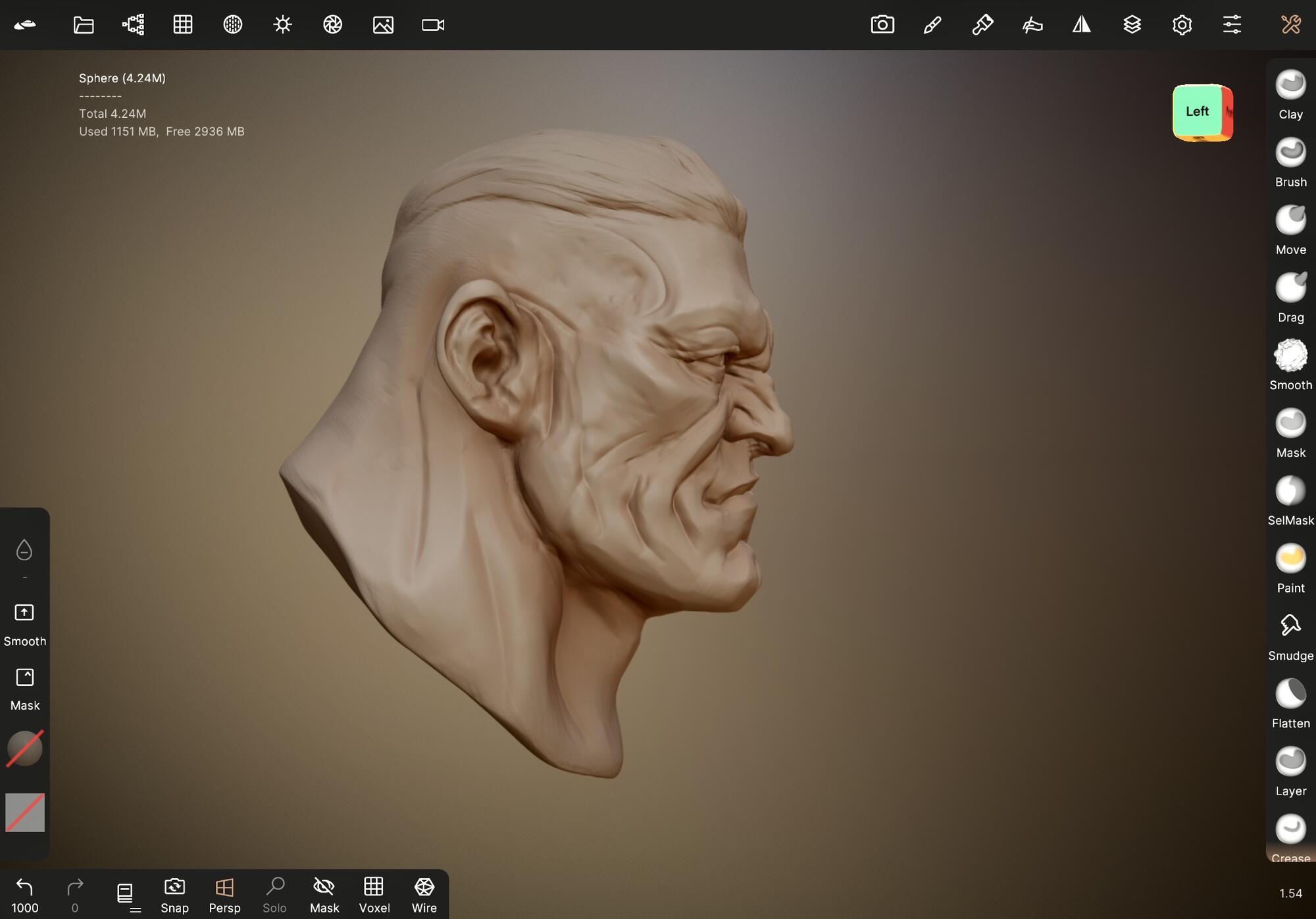Open the Snap camera menu

point(174,895)
